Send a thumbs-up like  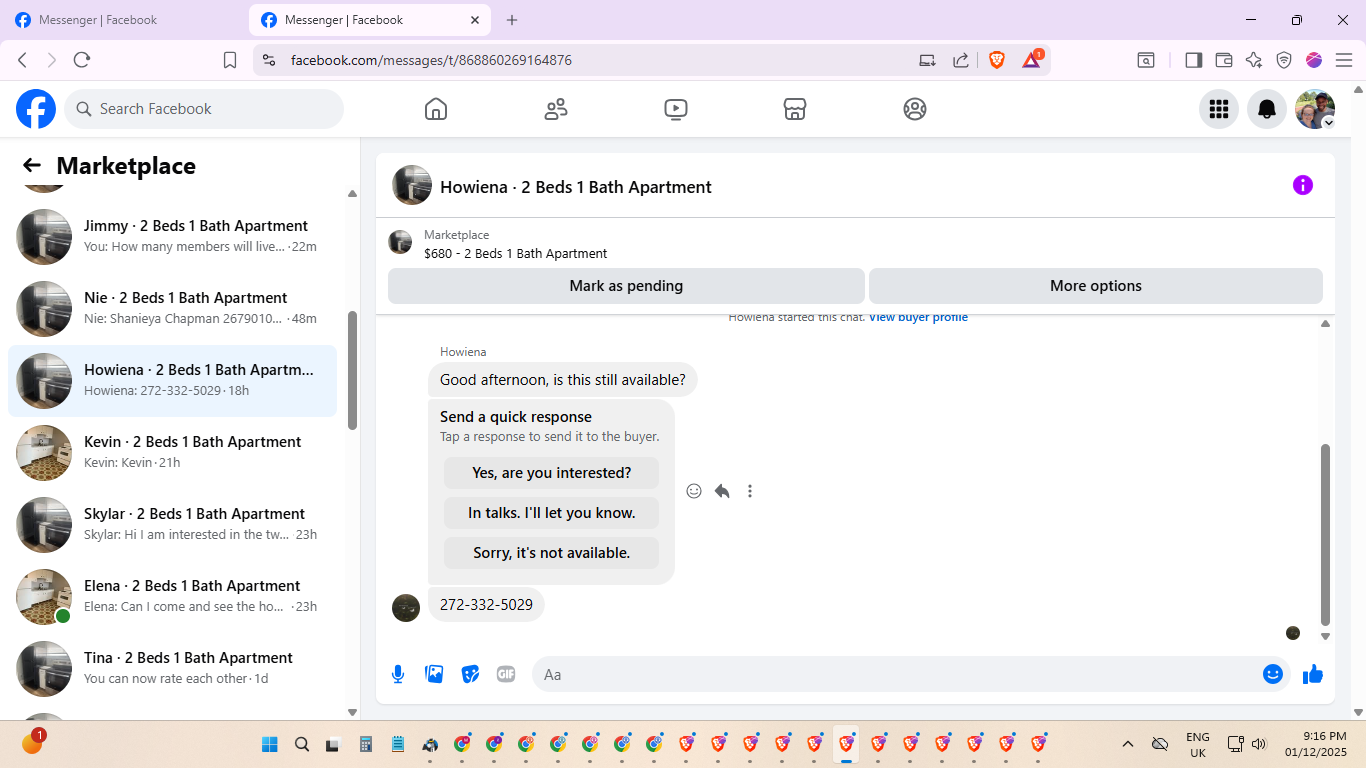coord(1313,675)
